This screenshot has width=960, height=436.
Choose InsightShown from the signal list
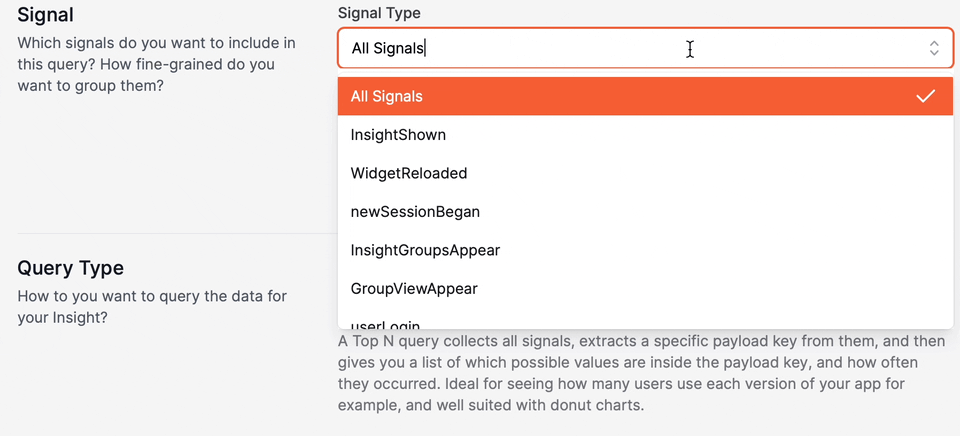point(398,135)
